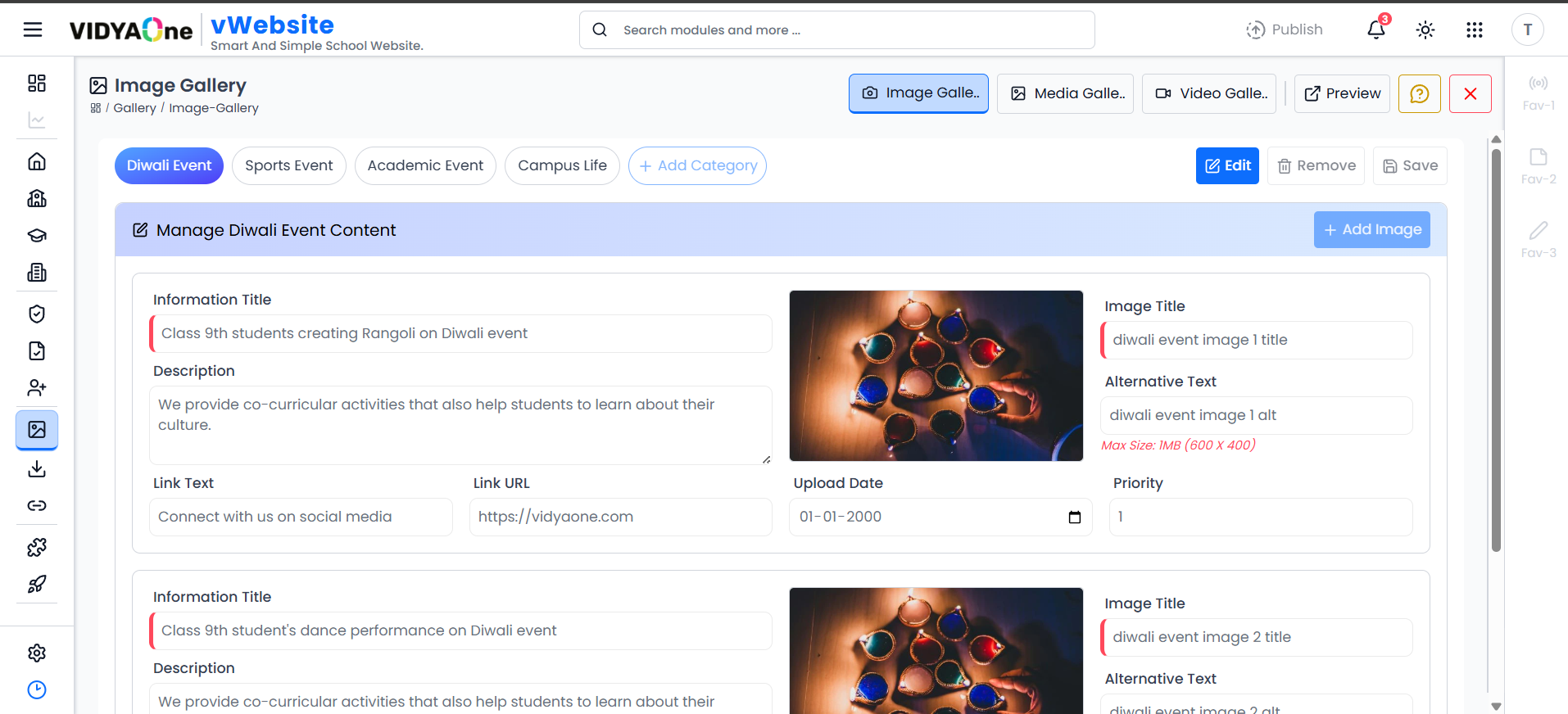
Task: Click the Publish button
Action: click(x=1285, y=29)
